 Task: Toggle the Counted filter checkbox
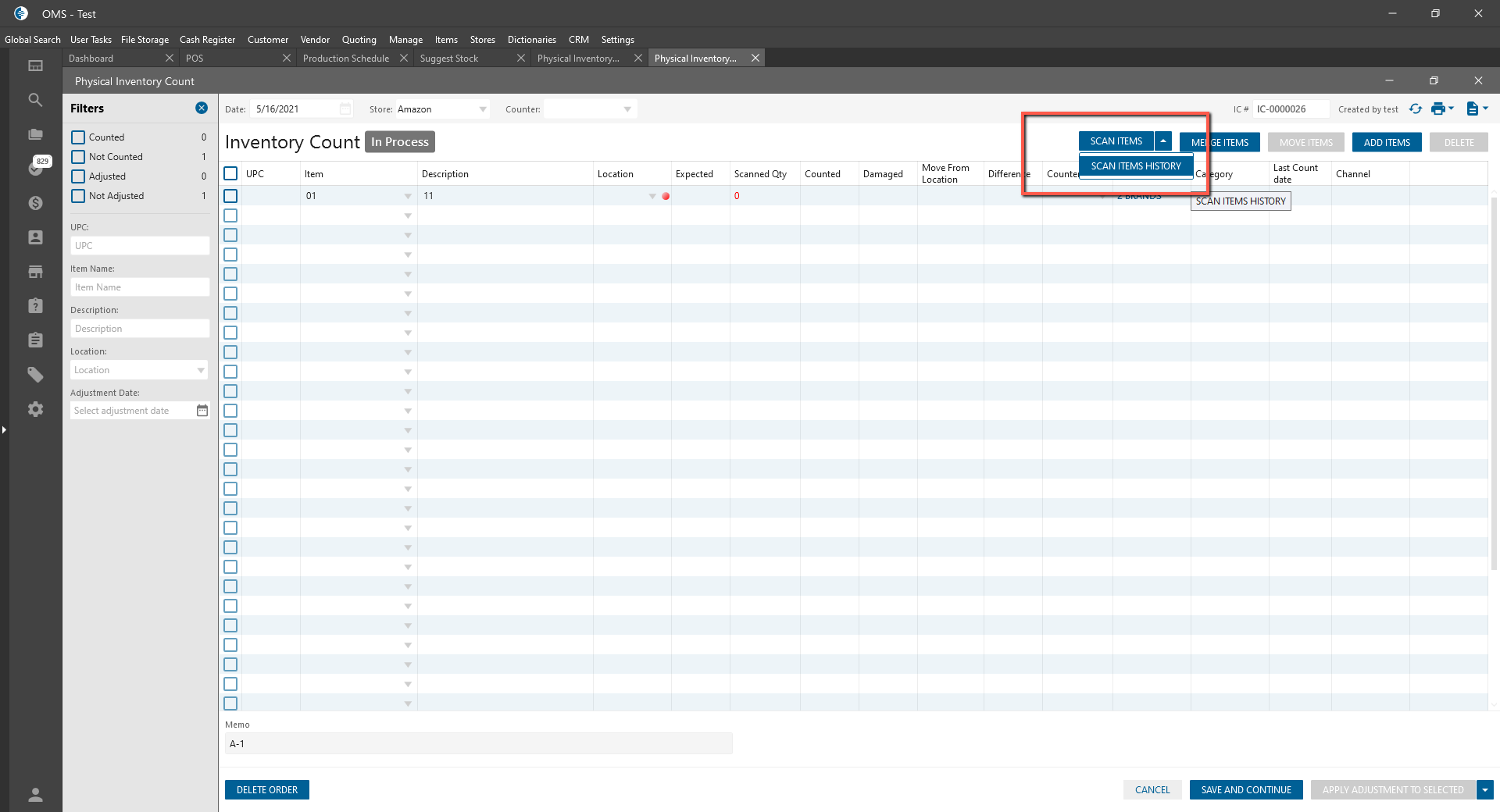click(x=78, y=137)
